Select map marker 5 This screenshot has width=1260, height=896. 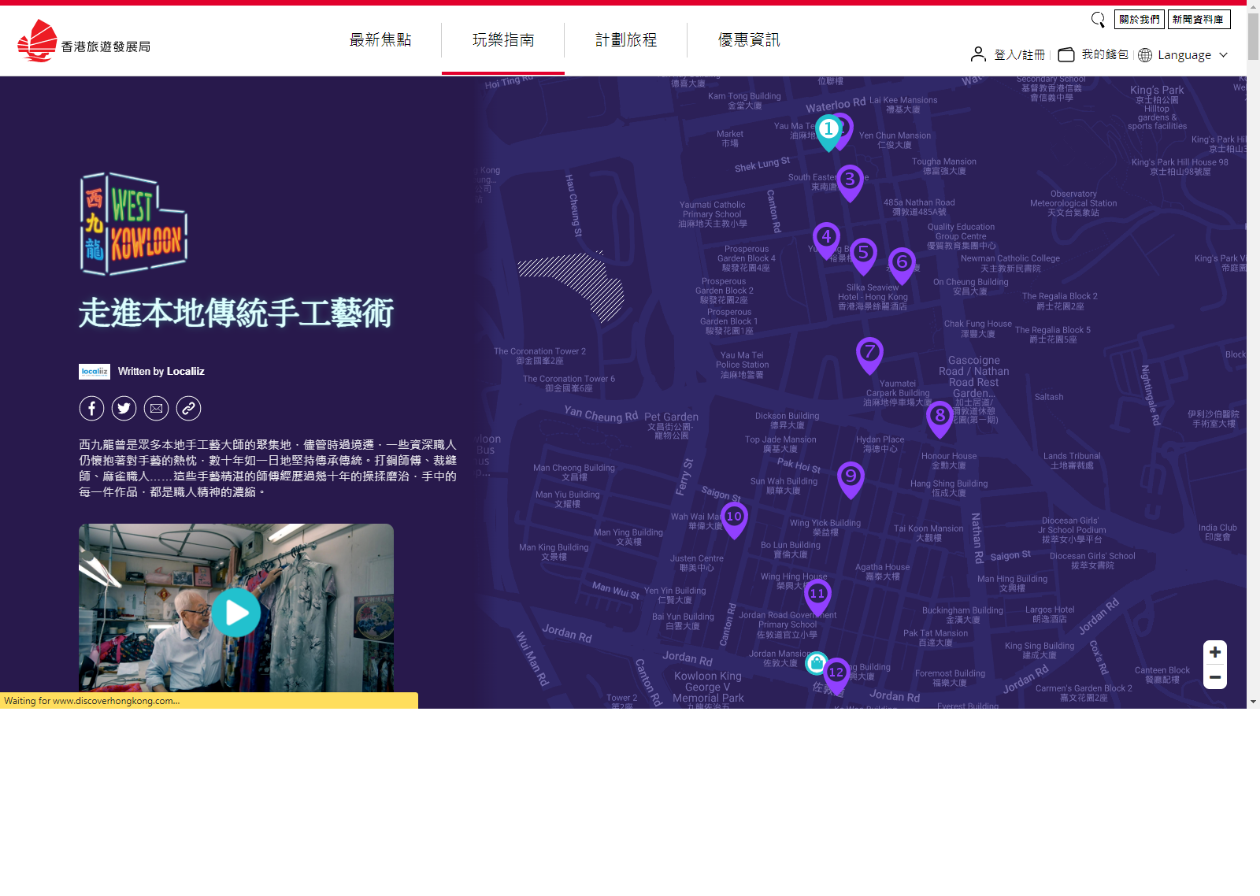pos(863,256)
